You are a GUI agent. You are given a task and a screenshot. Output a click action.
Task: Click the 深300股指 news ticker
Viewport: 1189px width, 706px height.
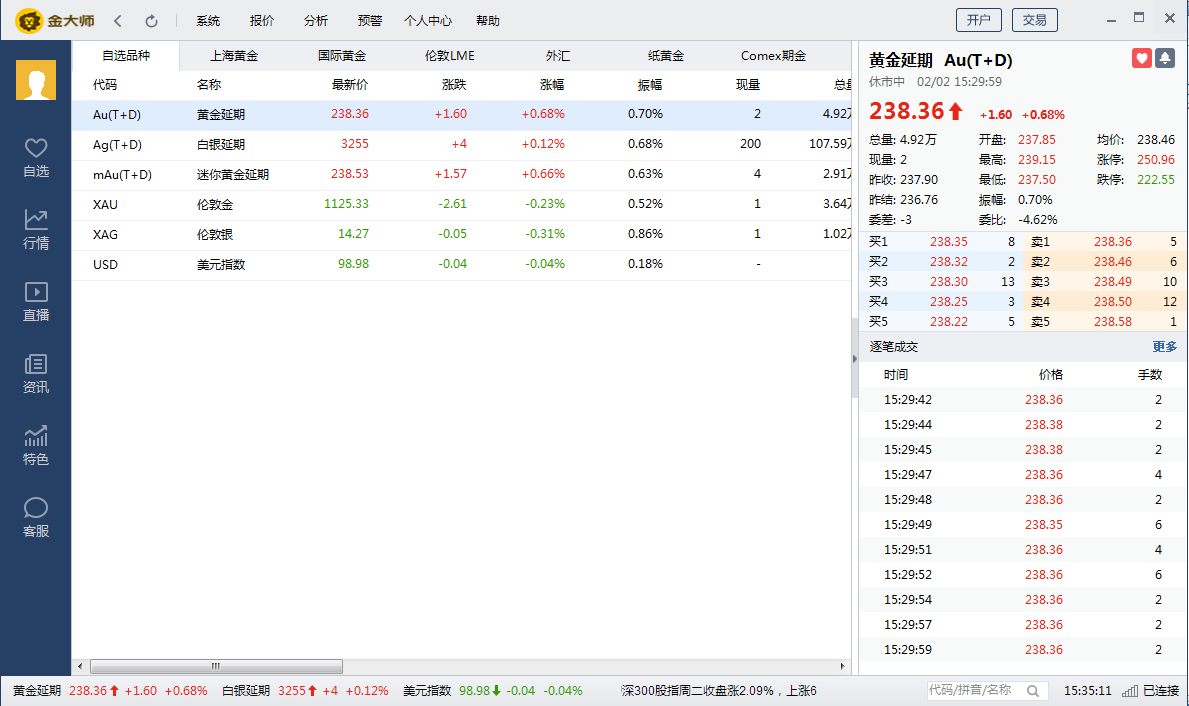click(x=719, y=691)
